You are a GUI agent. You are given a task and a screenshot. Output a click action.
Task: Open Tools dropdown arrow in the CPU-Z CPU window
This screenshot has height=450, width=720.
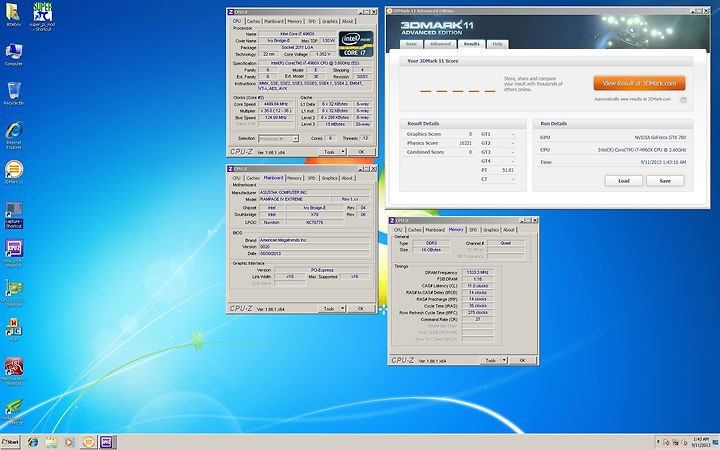coord(343,152)
